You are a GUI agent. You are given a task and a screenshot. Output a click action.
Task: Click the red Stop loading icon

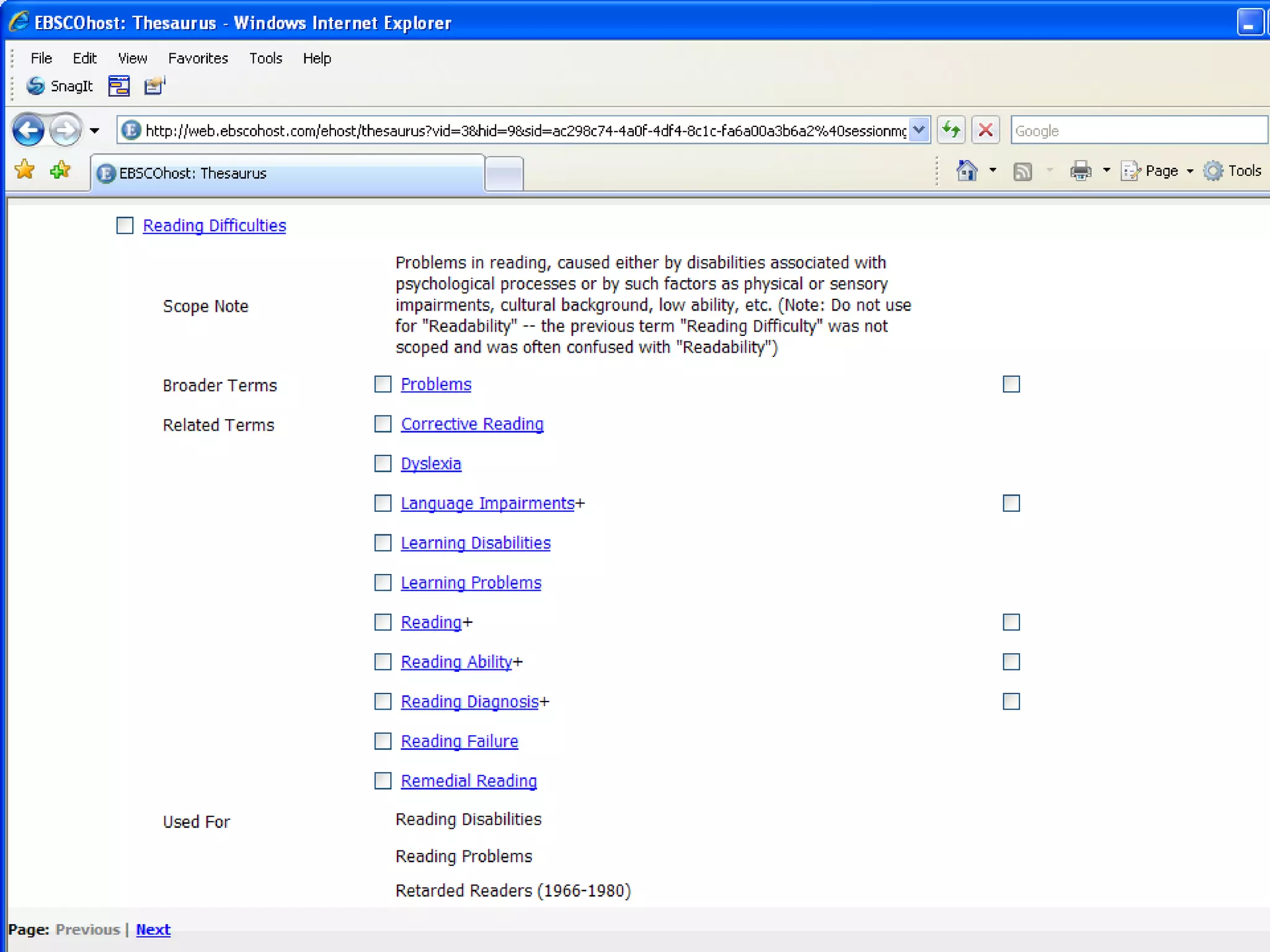tap(985, 130)
